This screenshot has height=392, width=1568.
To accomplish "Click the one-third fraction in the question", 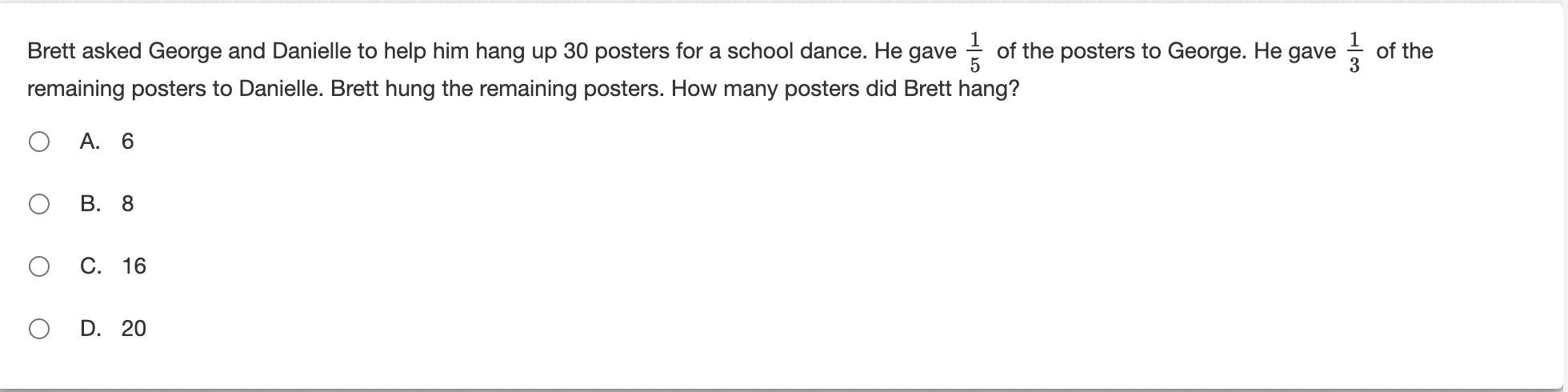I will click(x=1354, y=52).
